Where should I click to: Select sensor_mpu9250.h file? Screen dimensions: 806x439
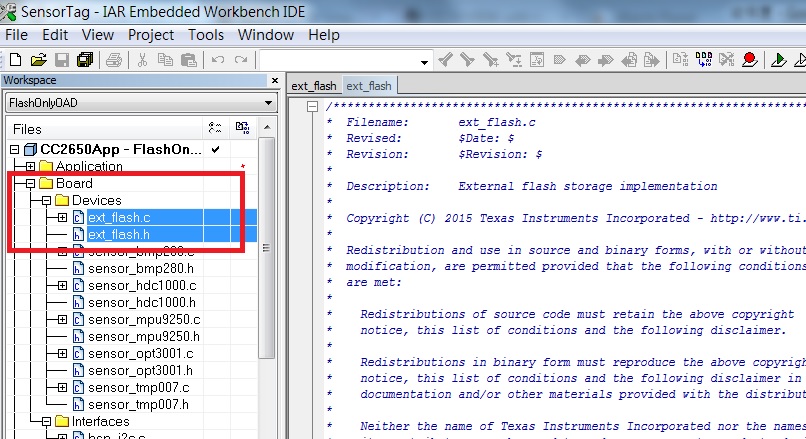[144, 336]
